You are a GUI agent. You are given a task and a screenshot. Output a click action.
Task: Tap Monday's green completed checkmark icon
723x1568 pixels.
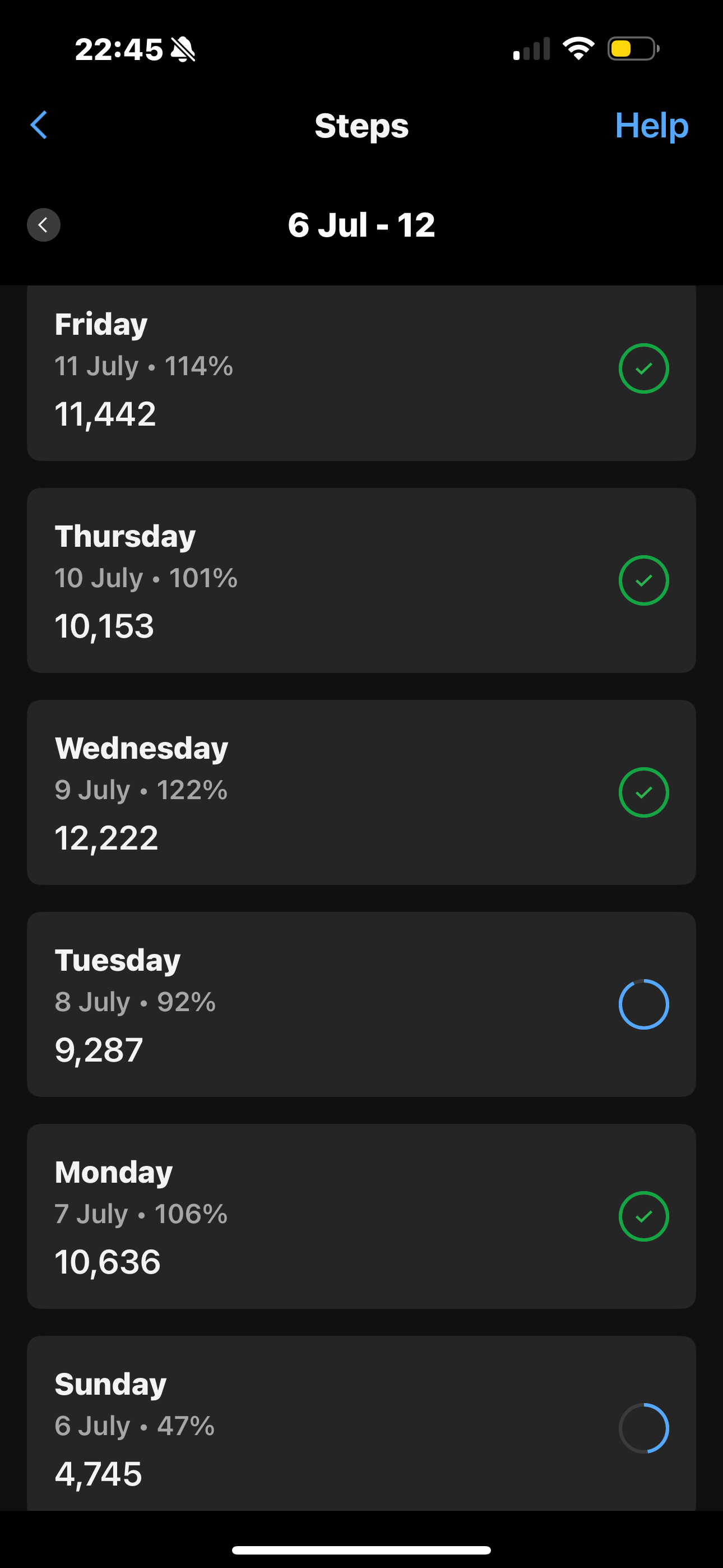[x=643, y=1216]
